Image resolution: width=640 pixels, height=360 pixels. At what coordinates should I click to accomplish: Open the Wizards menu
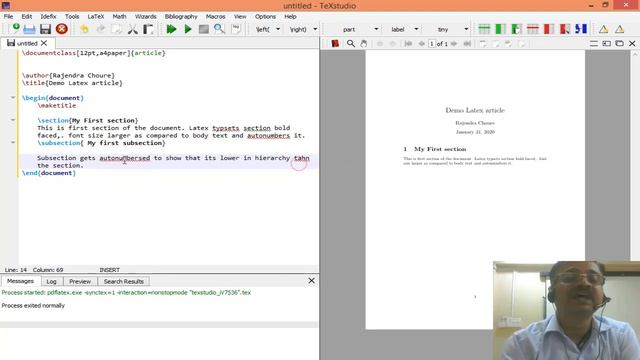click(x=146, y=16)
